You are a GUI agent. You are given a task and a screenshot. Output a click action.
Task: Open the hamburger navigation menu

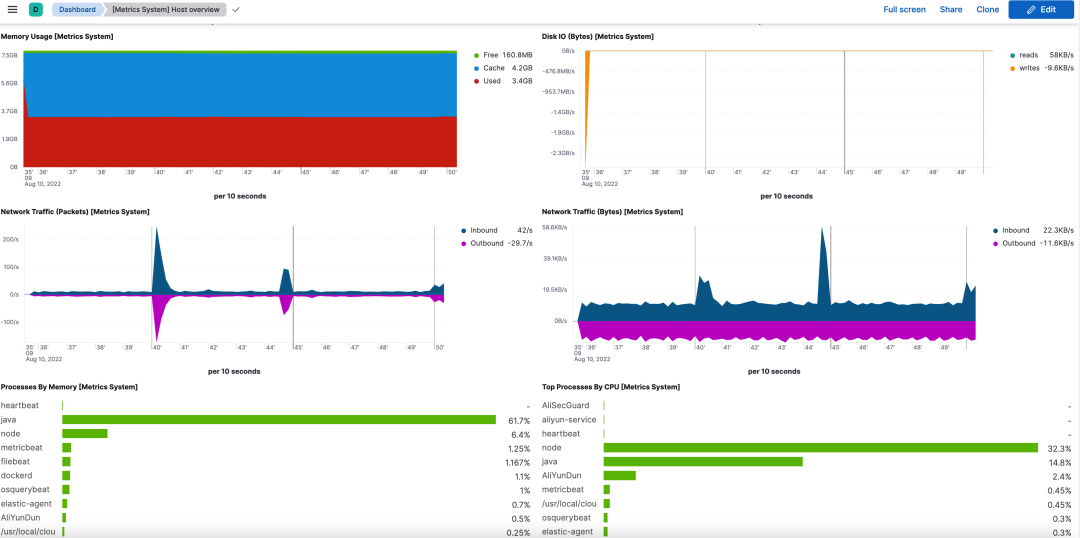coord(12,10)
